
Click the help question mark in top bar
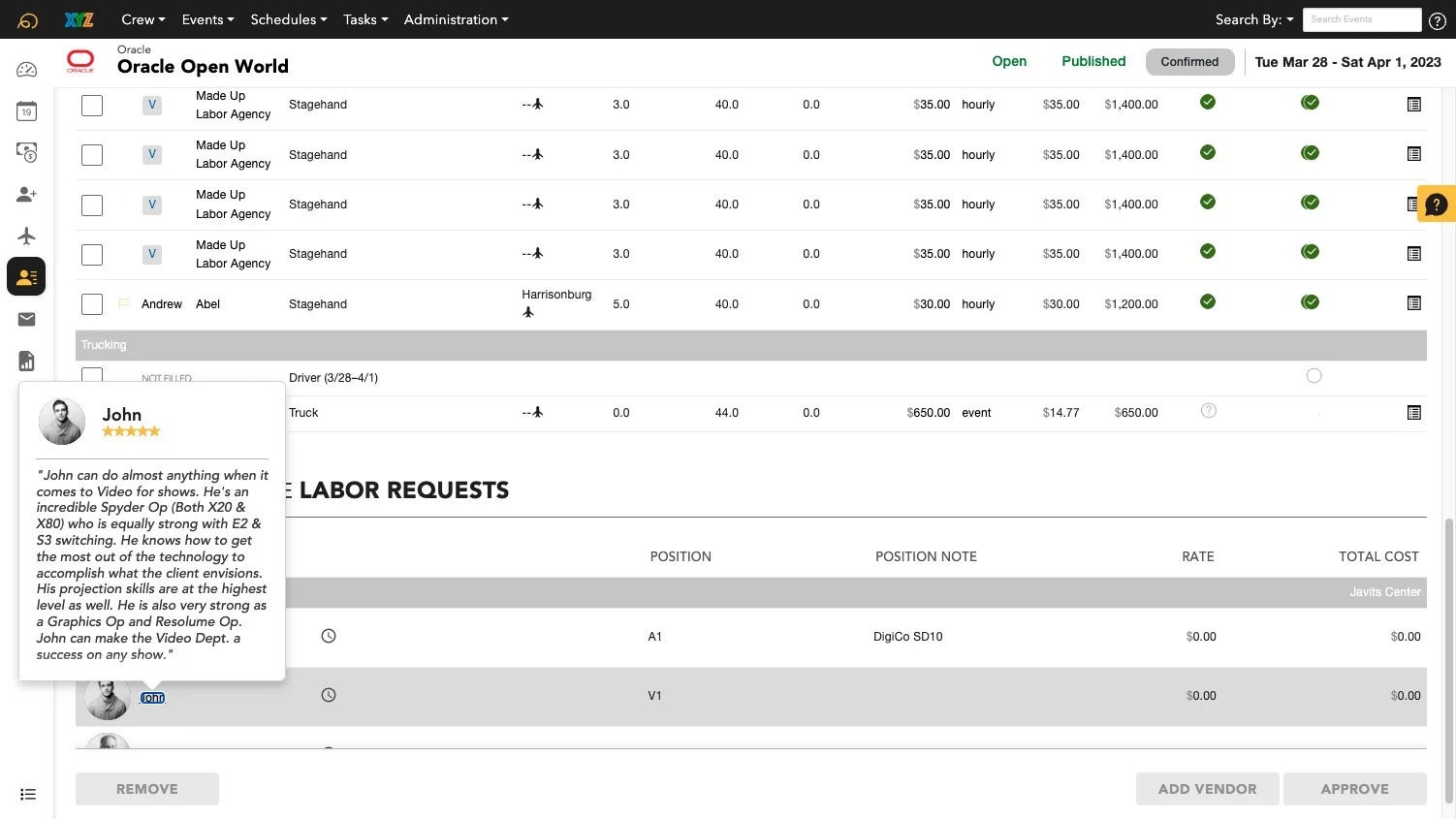[x=1438, y=20]
